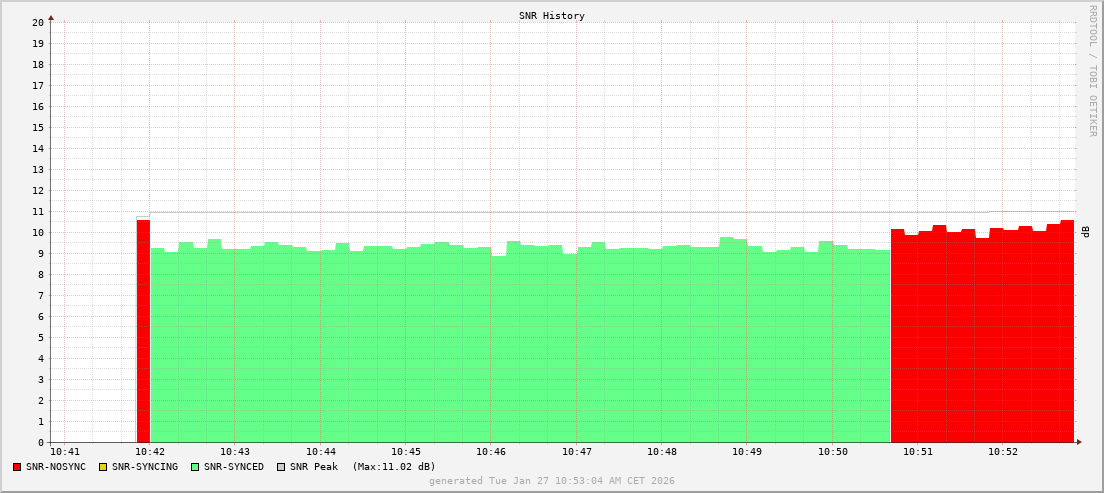The height and width of the screenshot is (493, 1104).
Task: Click the red arrow at x-axis end
Action: point(1079,441)
